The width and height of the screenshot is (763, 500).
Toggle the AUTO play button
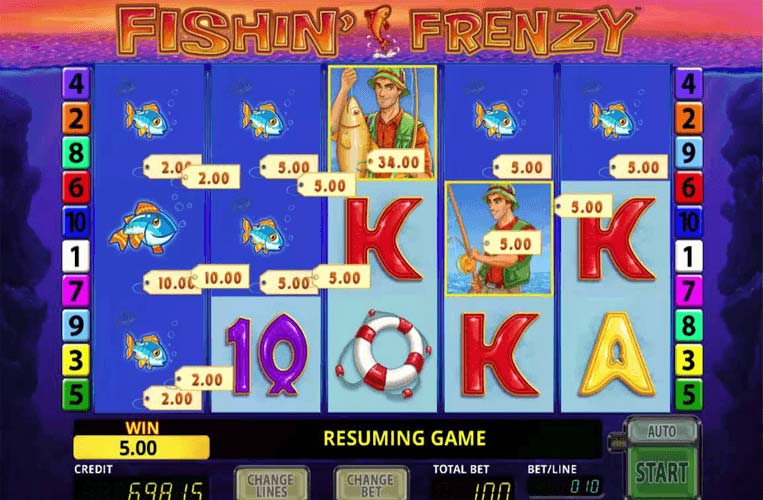[x=662, y=430]
